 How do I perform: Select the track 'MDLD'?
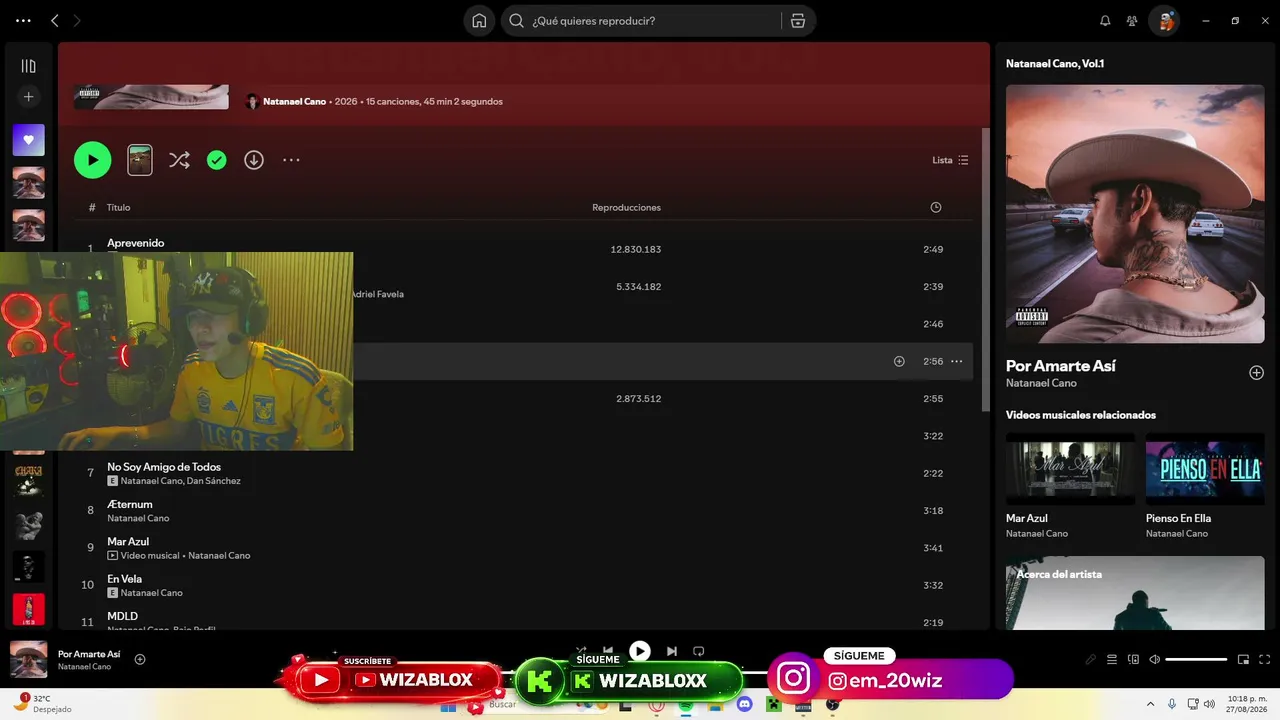[123, 616]
